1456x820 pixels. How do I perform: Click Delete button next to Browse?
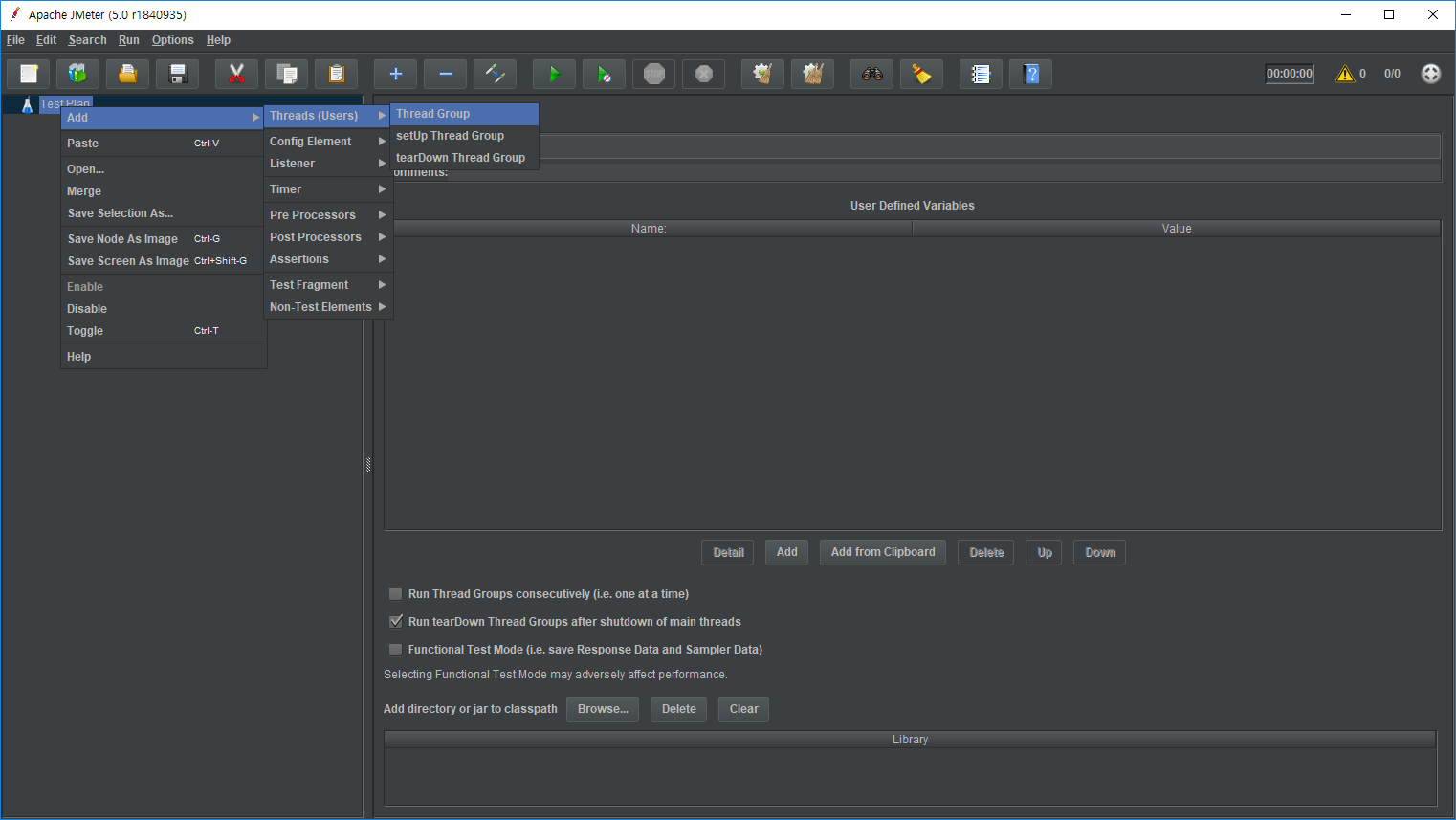[679, 709]
